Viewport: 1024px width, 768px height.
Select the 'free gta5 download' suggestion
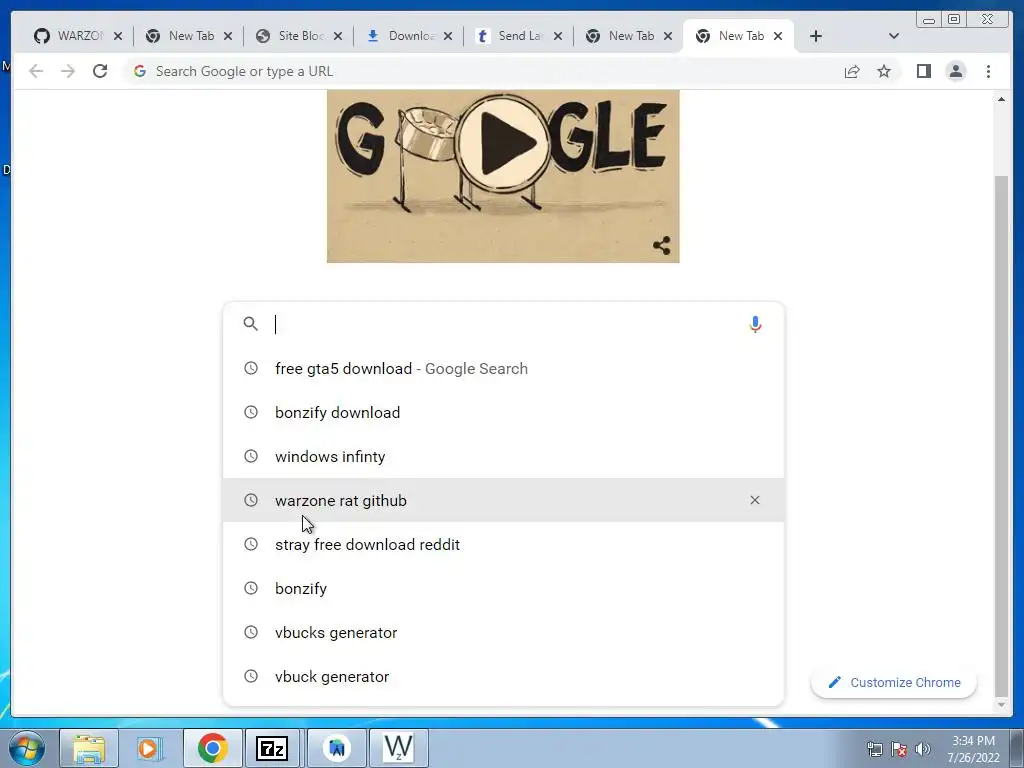click(x=503, y=368)
